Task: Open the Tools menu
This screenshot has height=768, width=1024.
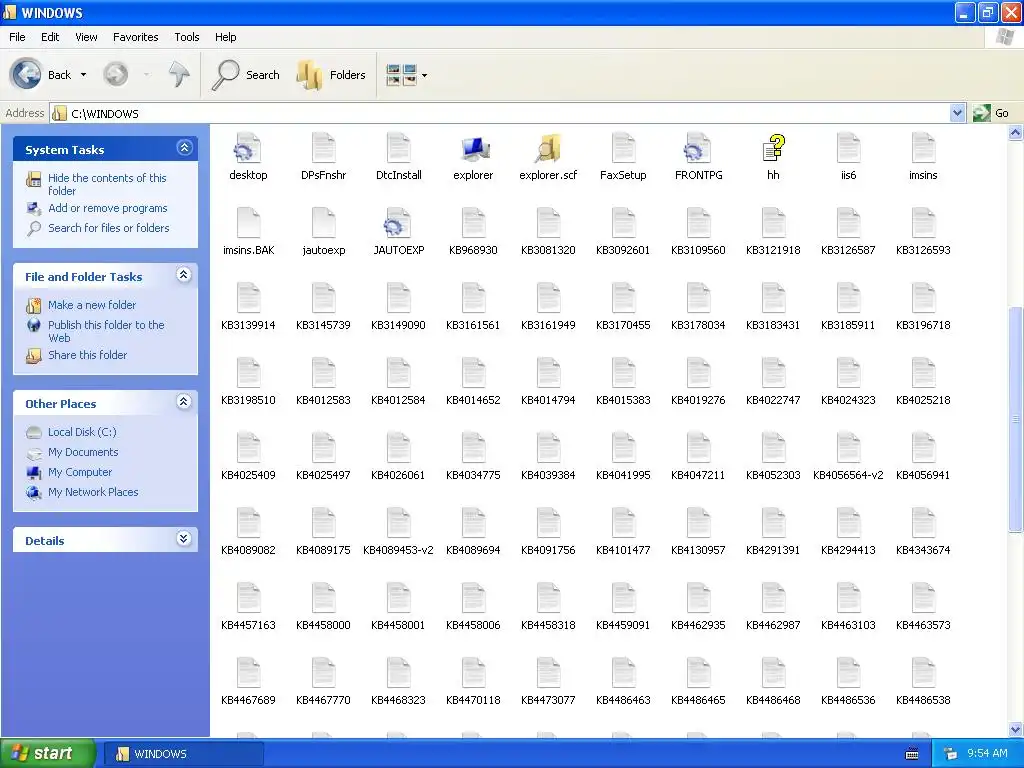Action: [x=187, y=37]
